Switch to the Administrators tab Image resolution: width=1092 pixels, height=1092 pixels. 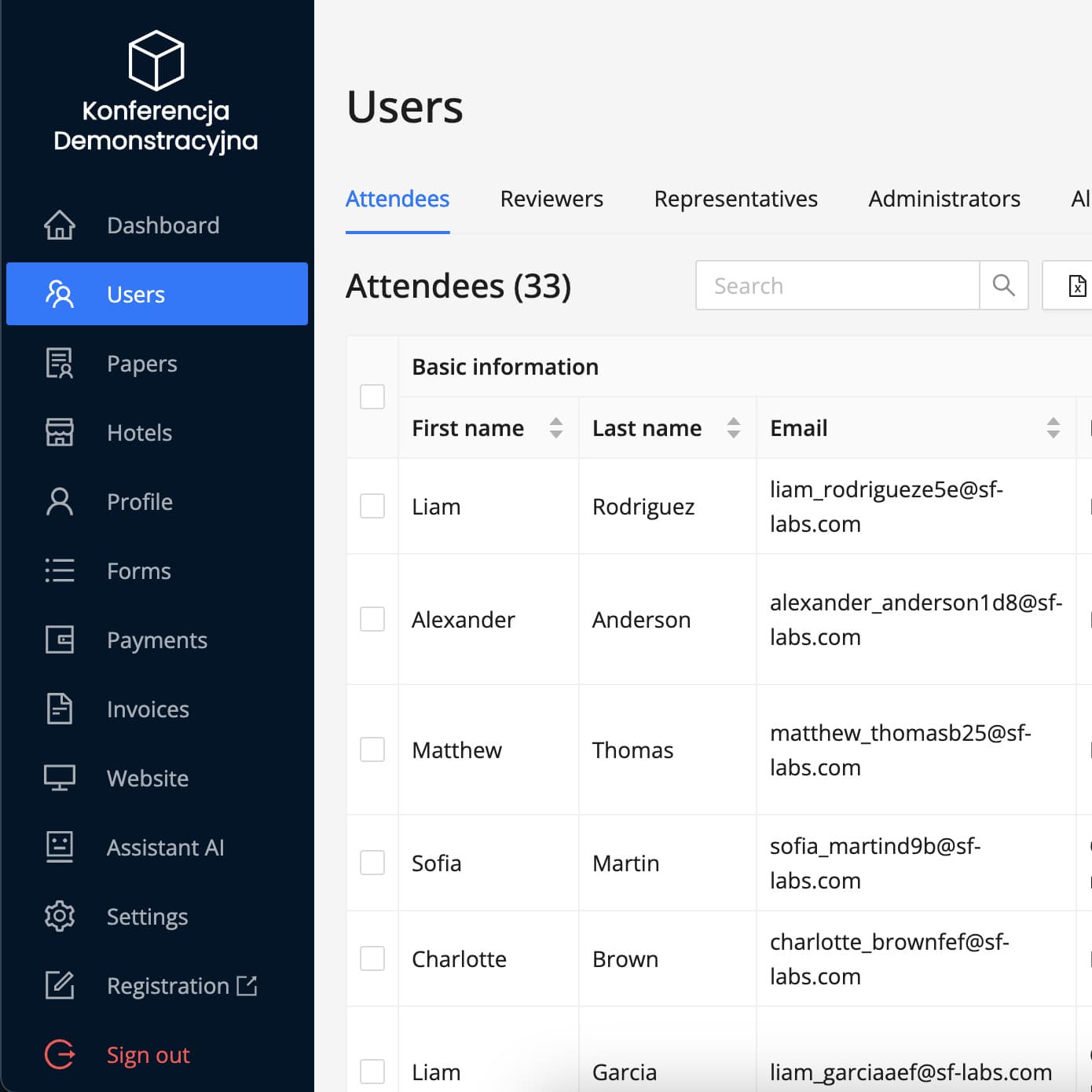tap(944, 199)
